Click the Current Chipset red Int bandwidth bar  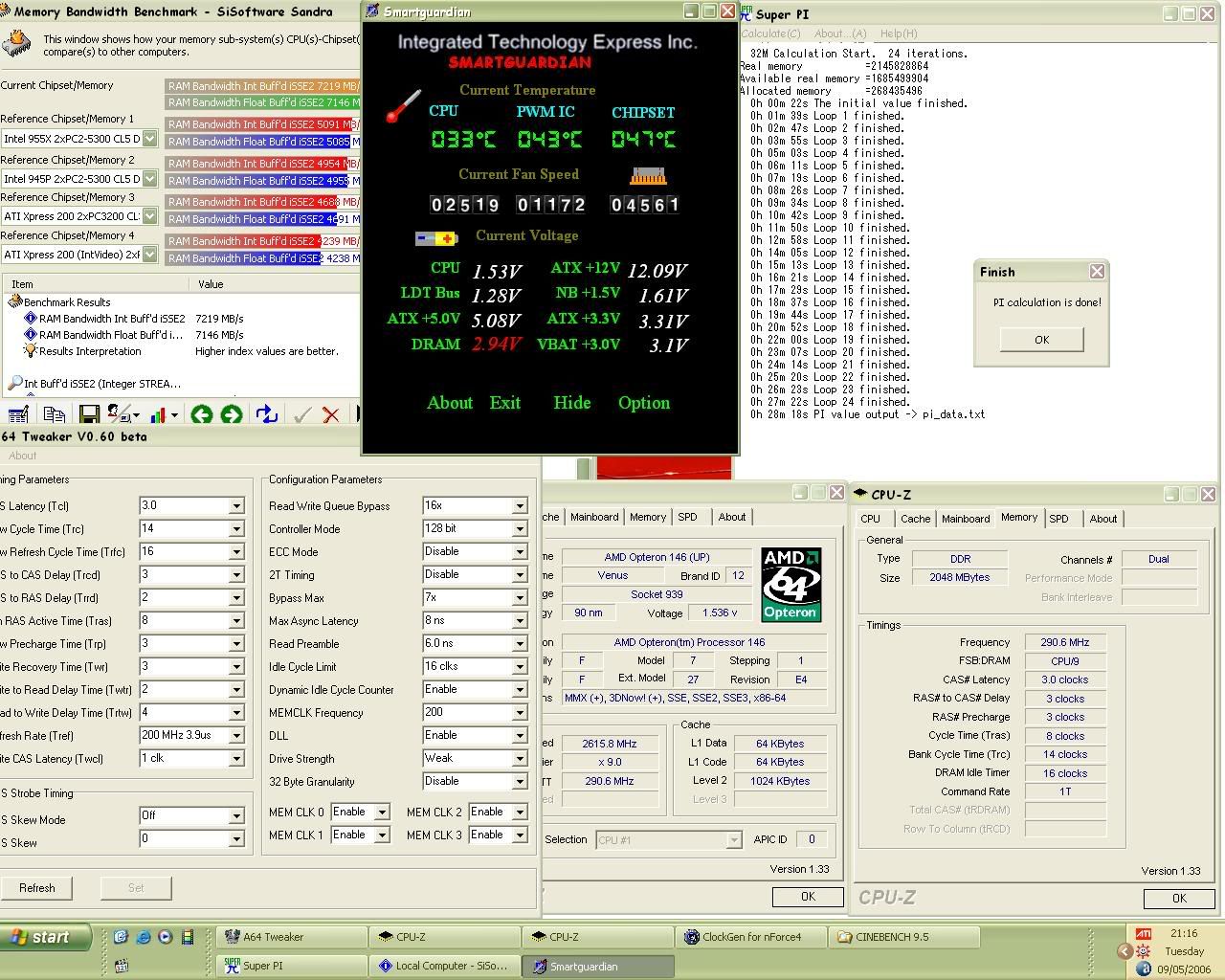(x=262, y=86)
